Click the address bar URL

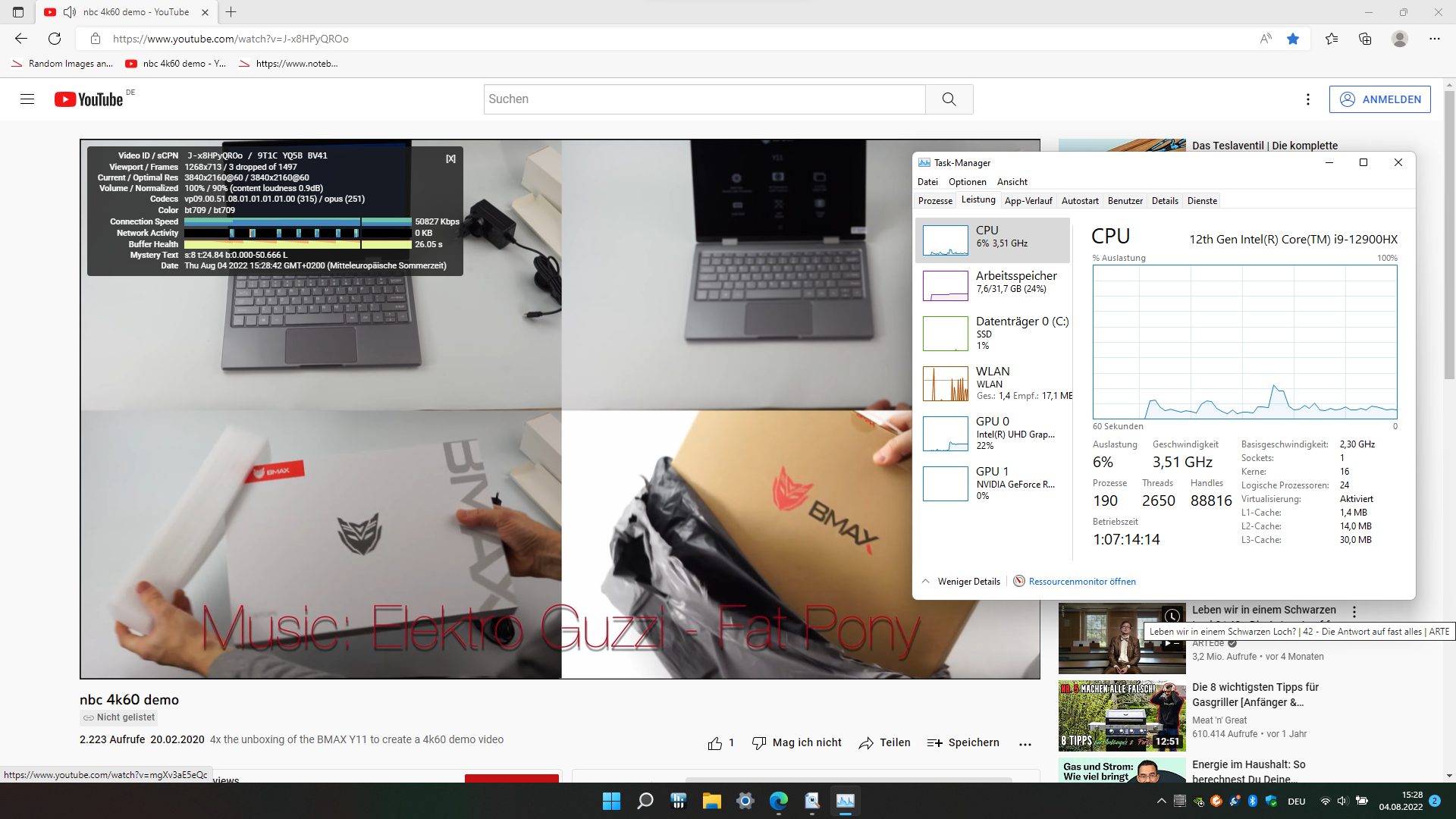pyautogui.click(x=231, y=39)
